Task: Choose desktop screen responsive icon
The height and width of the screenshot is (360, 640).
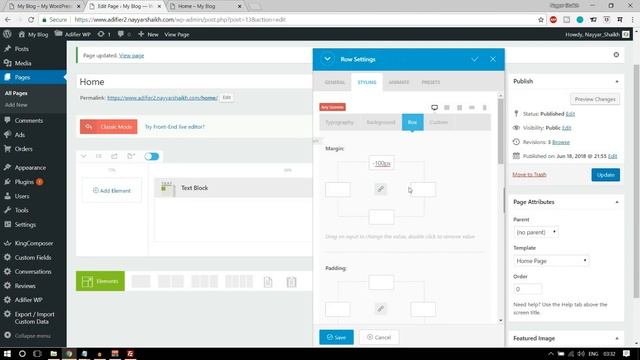Action: 434,107
